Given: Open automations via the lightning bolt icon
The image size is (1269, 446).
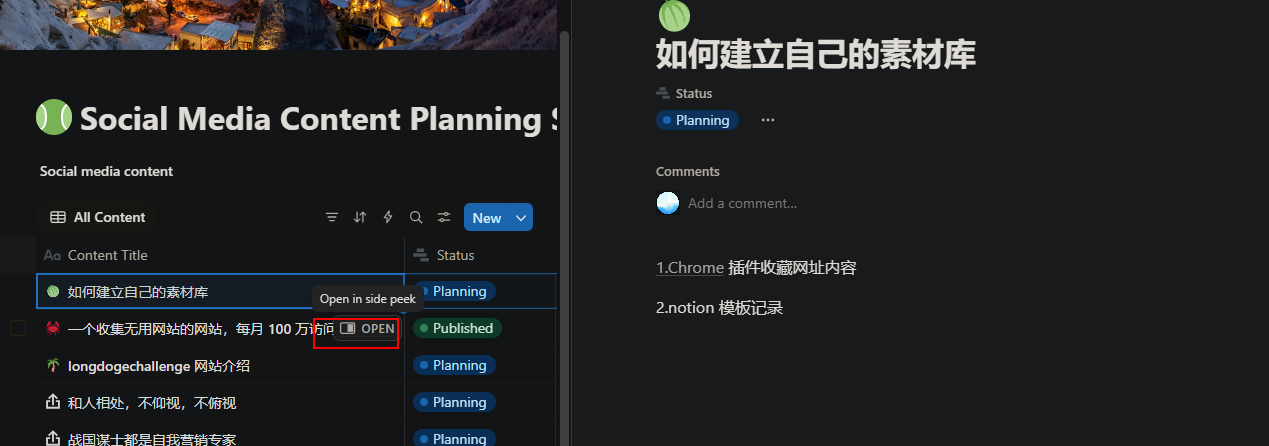Looking at the screenshot, I should click(x=388, y=217).
